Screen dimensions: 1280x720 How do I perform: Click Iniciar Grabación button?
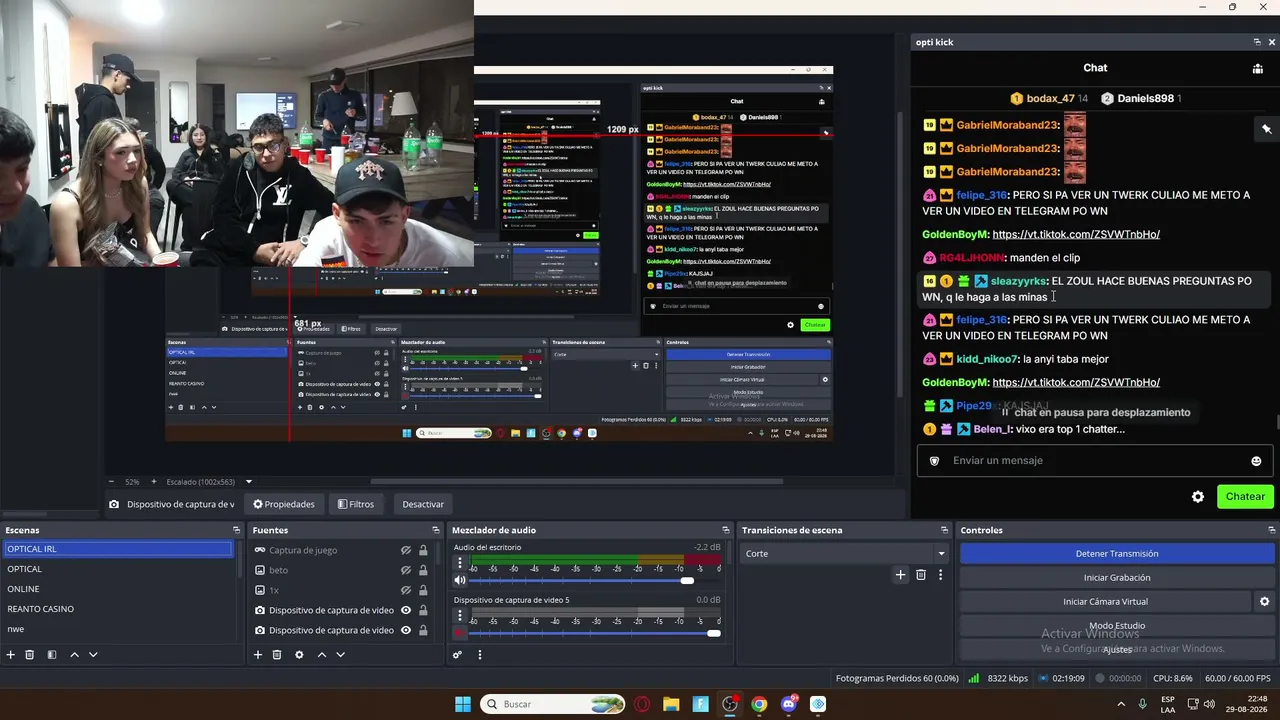coord(1117,578)
